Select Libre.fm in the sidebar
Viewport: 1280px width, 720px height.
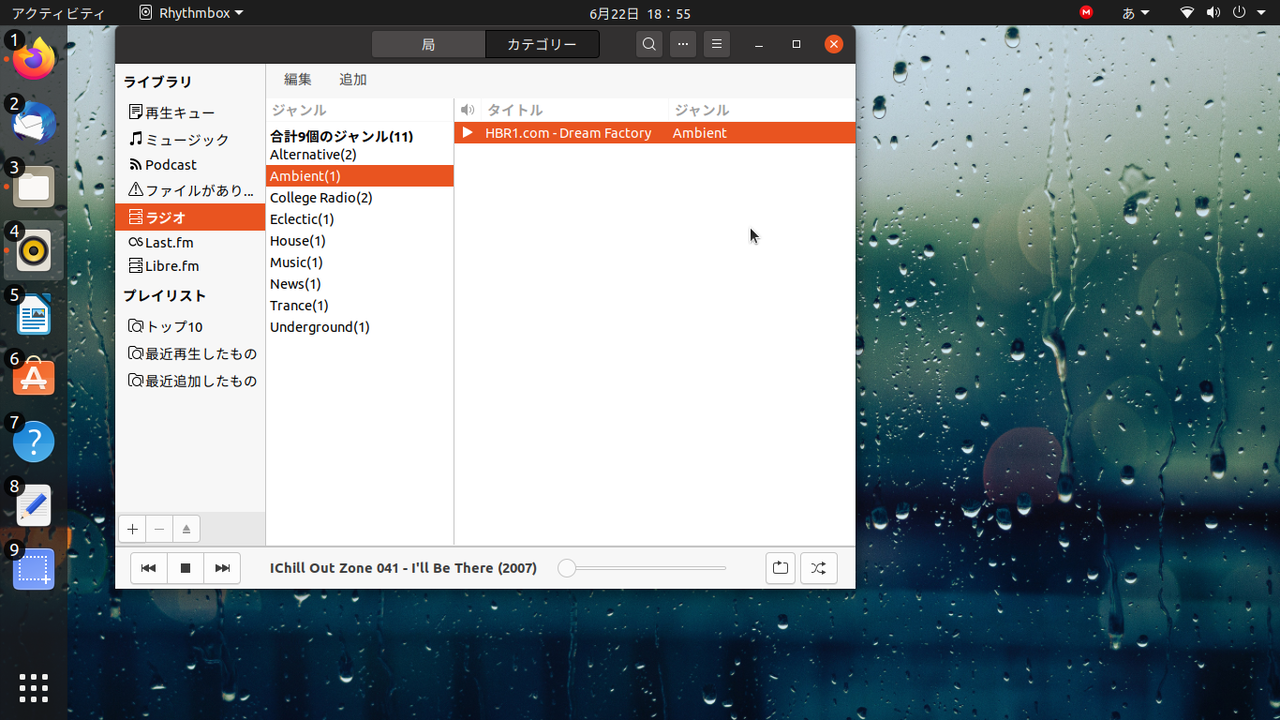point(190,266)
